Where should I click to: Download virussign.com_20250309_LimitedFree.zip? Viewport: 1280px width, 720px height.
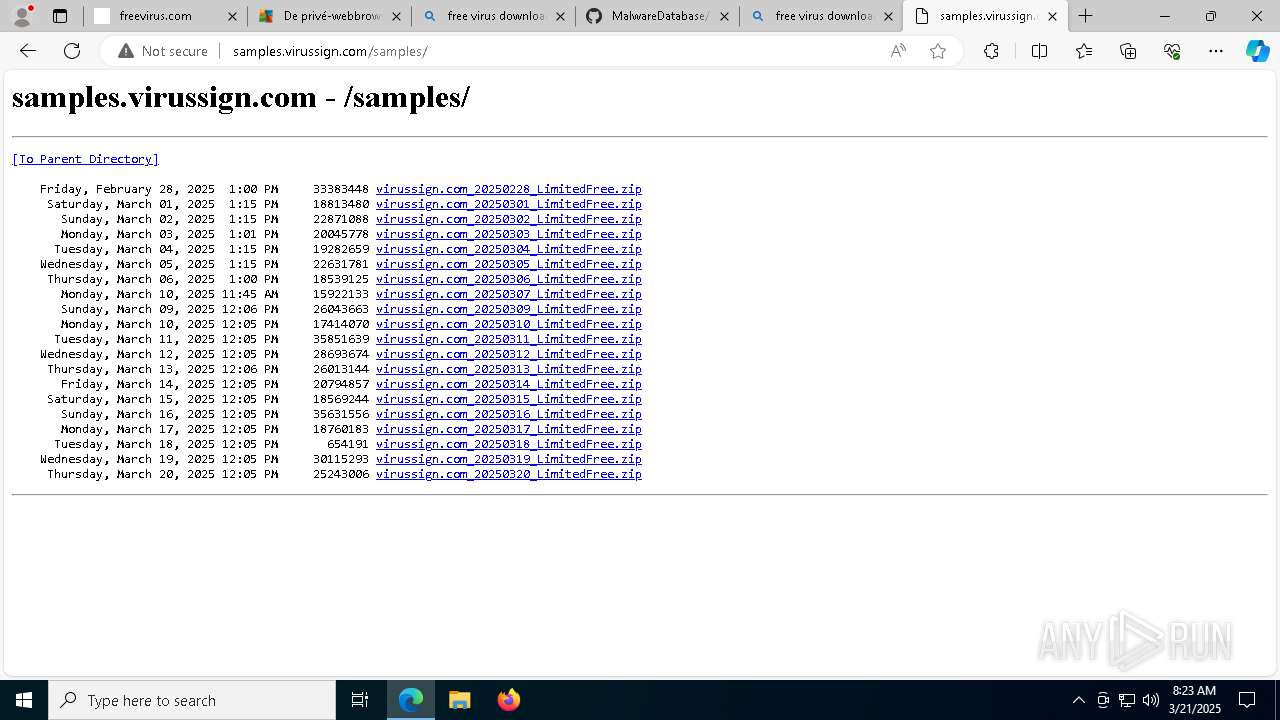(x=508, y=309)
